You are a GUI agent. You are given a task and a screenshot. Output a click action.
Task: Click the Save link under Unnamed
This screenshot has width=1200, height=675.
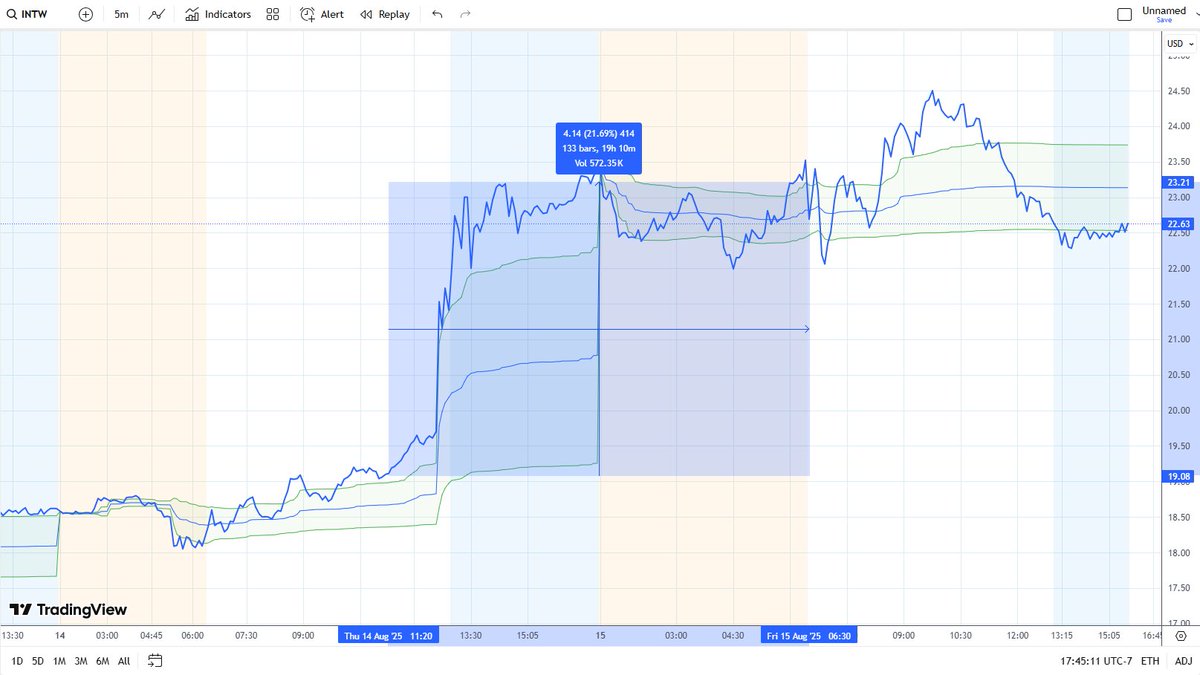[1163, 21]
